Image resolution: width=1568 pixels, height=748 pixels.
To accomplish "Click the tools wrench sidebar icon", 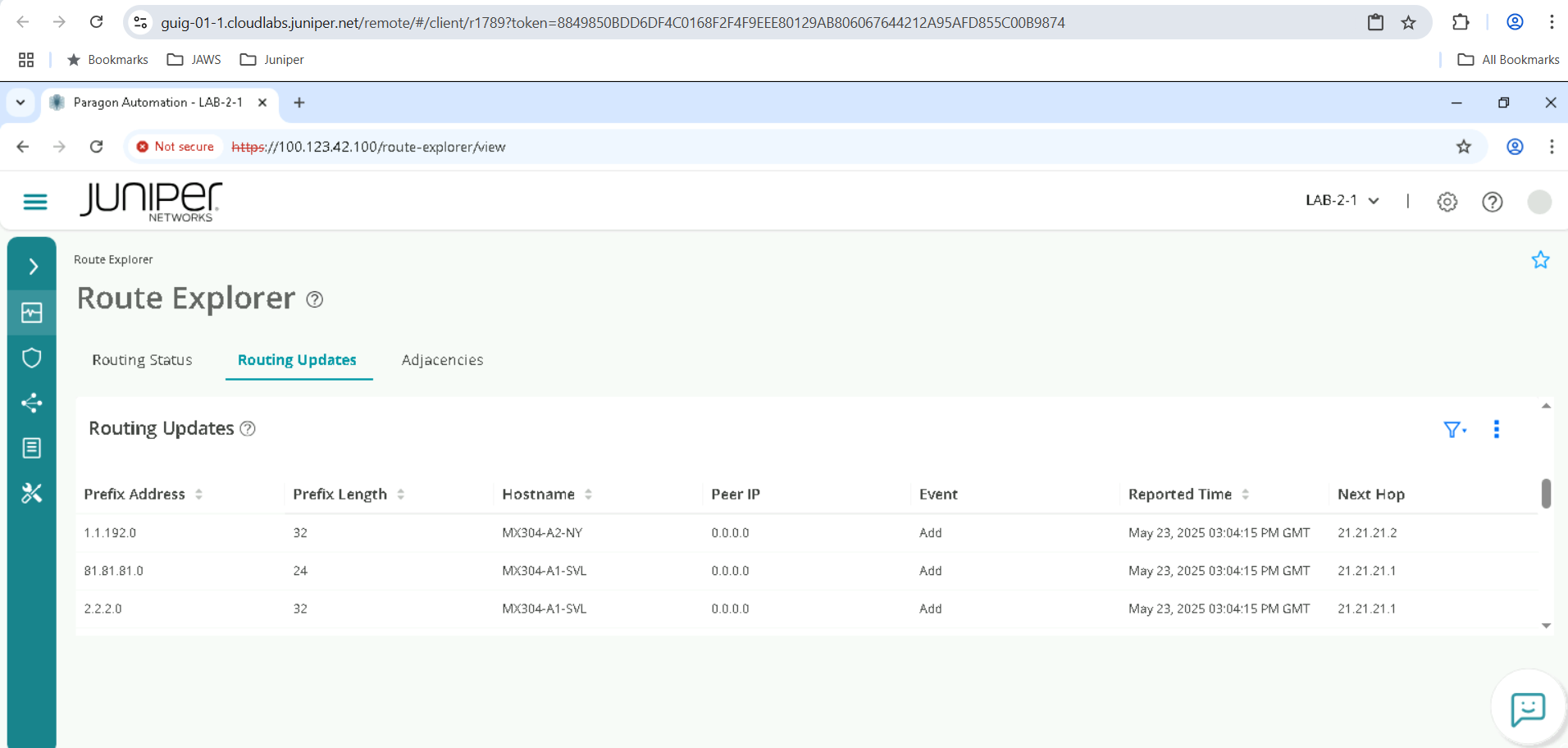I will click(x=32, y=493).
